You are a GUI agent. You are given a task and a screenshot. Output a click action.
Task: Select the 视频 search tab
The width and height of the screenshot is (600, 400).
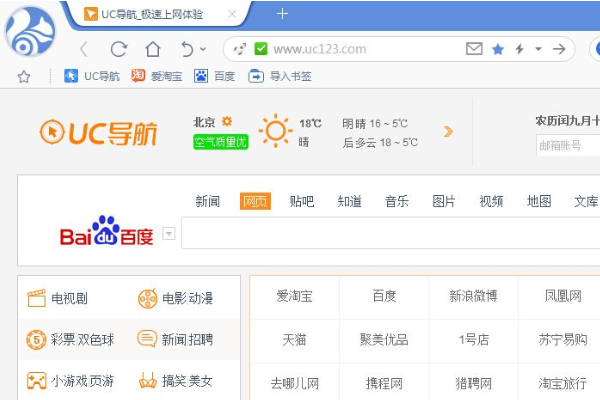point(491,201)
